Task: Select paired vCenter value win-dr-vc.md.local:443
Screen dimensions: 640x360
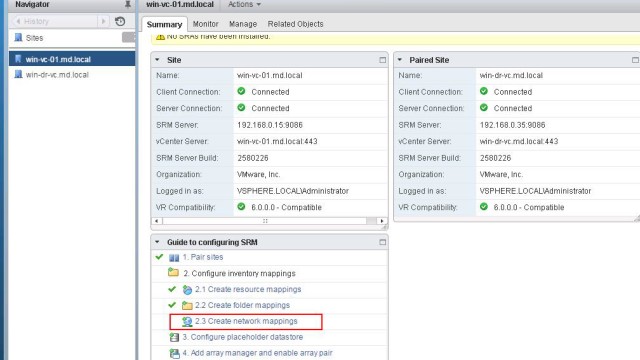Action: tap(519, 141)
